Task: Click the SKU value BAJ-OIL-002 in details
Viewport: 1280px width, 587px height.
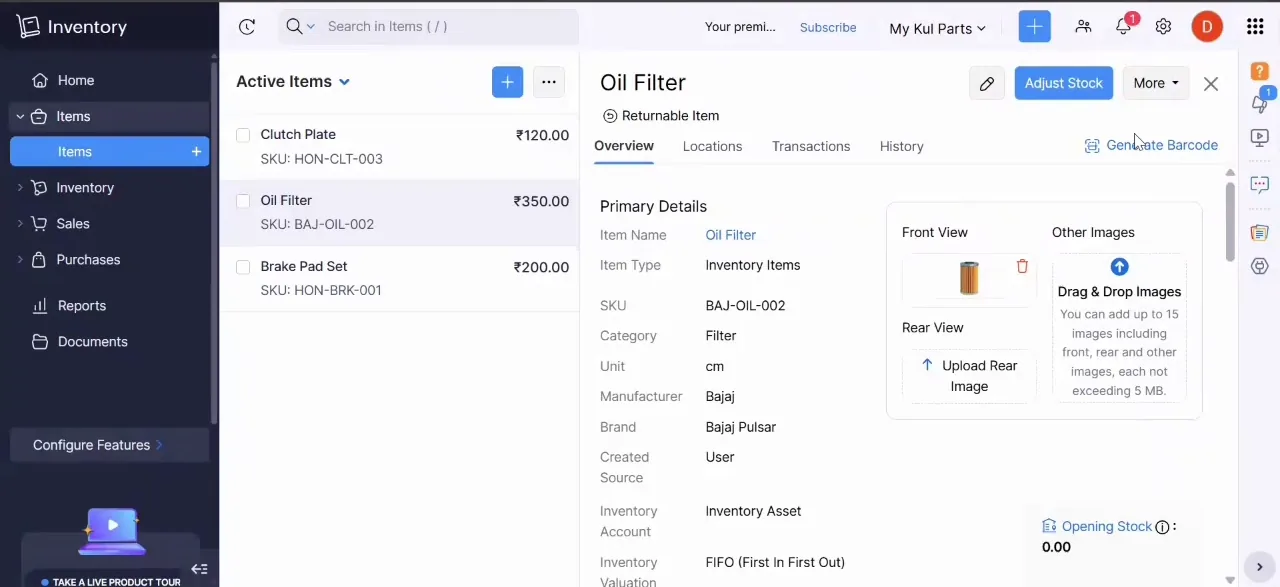Action: 745,306
